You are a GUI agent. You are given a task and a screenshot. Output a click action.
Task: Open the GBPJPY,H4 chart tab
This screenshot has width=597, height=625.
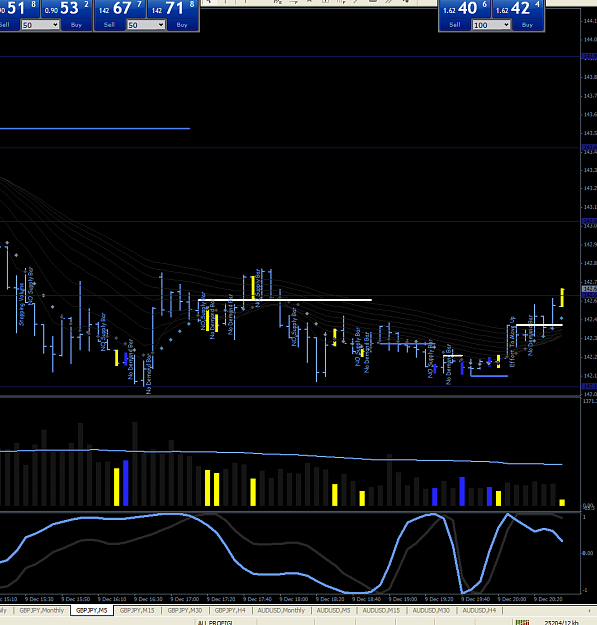[230, 610]
